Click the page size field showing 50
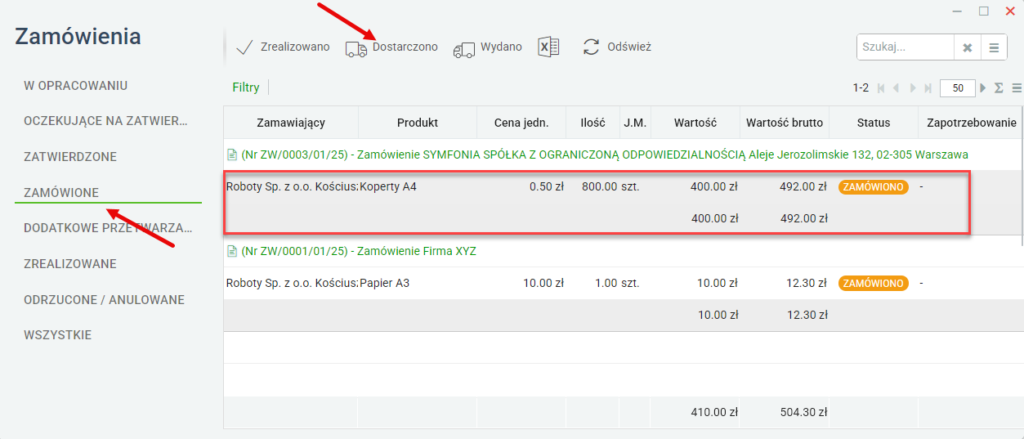 pos(958,88)
